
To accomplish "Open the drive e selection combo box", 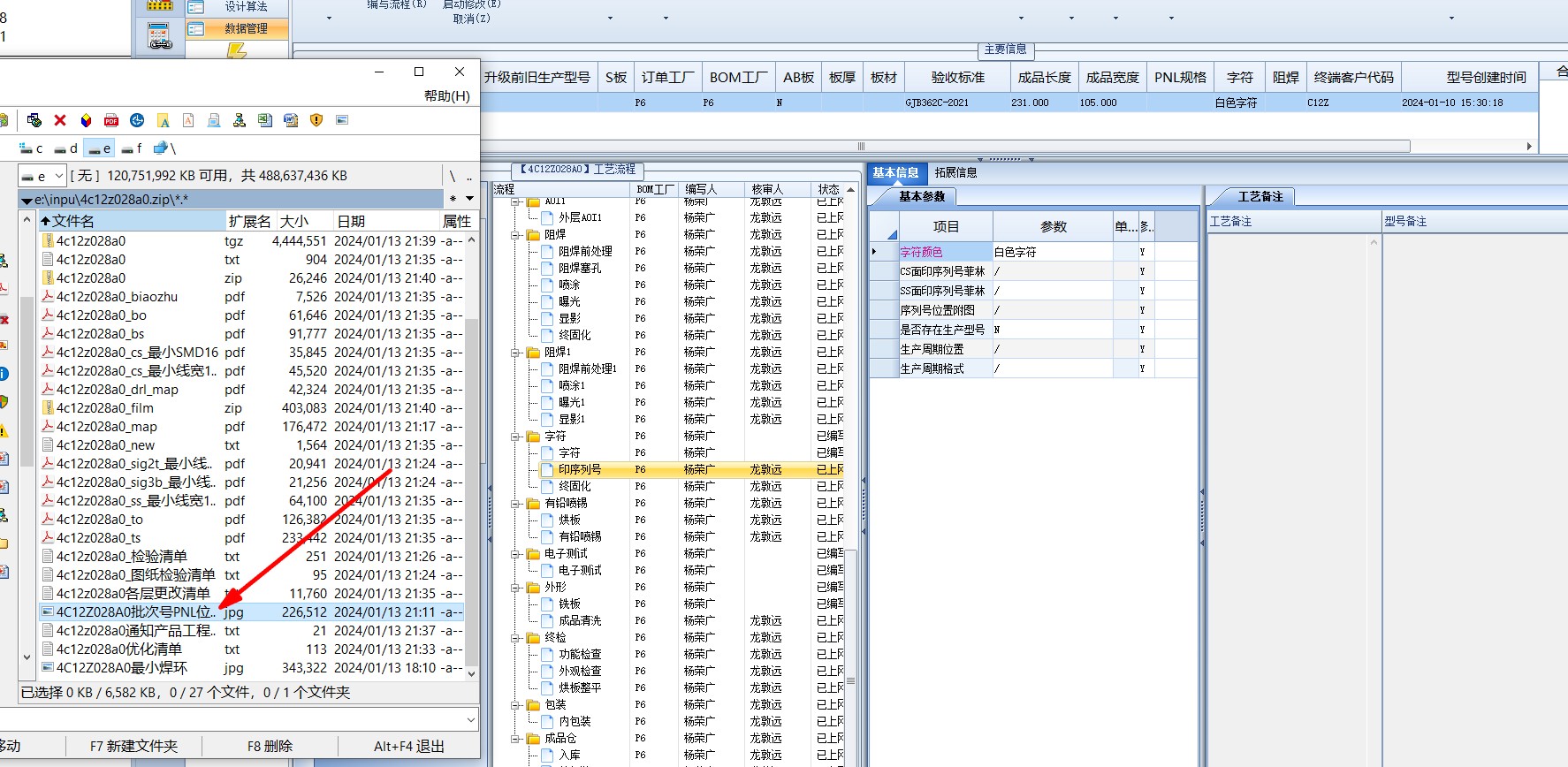I will click(42, 176).
